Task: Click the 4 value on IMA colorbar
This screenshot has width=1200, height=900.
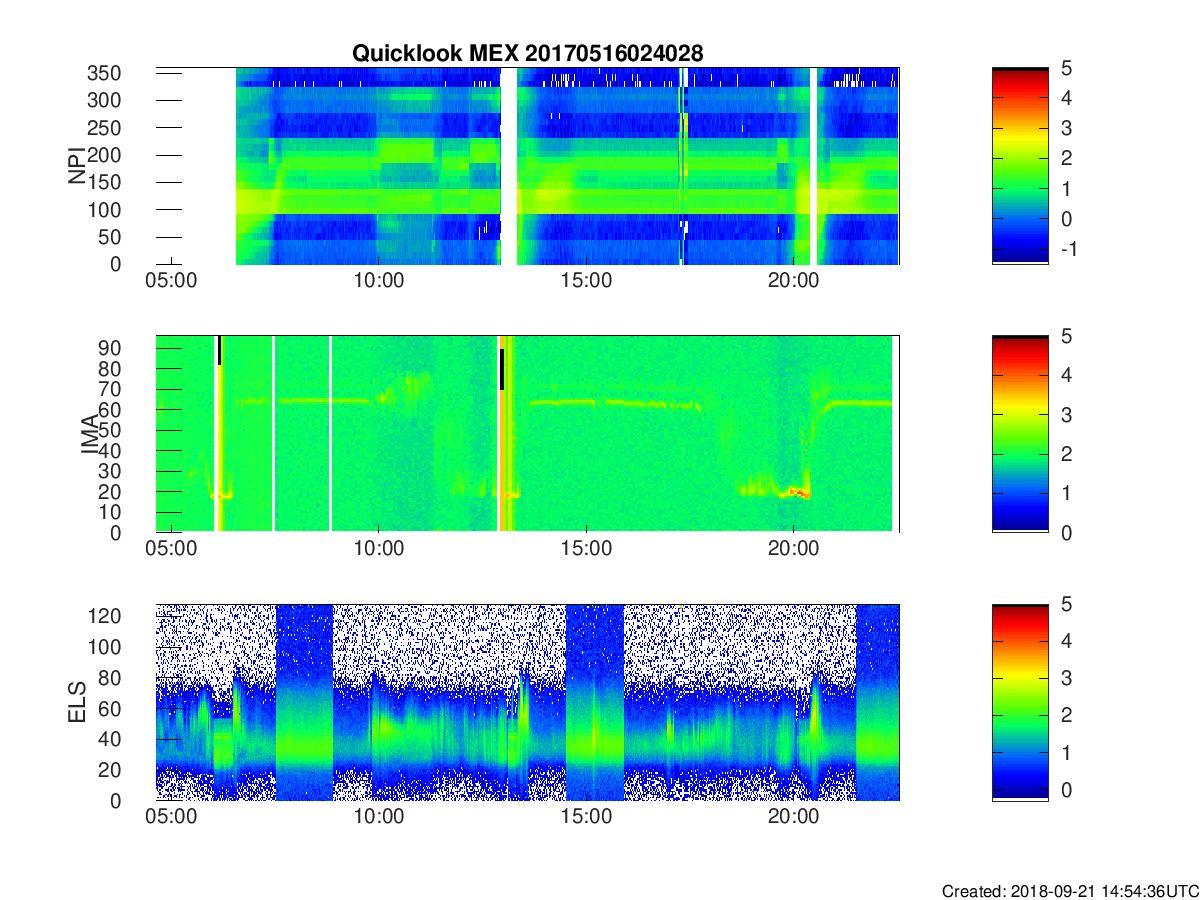Action: (x=1065, y=375)
